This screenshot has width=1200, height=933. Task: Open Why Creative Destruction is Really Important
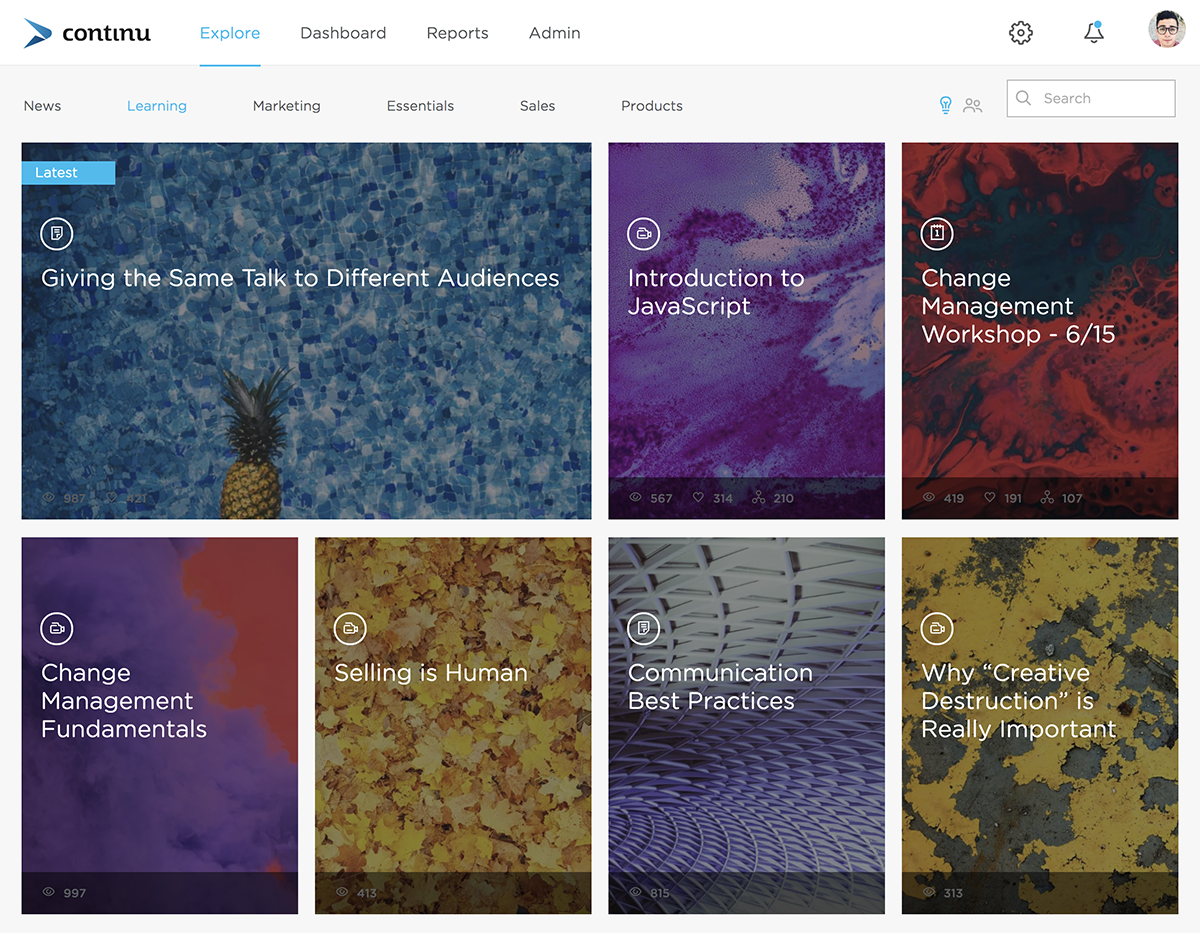coord(1018,701)
